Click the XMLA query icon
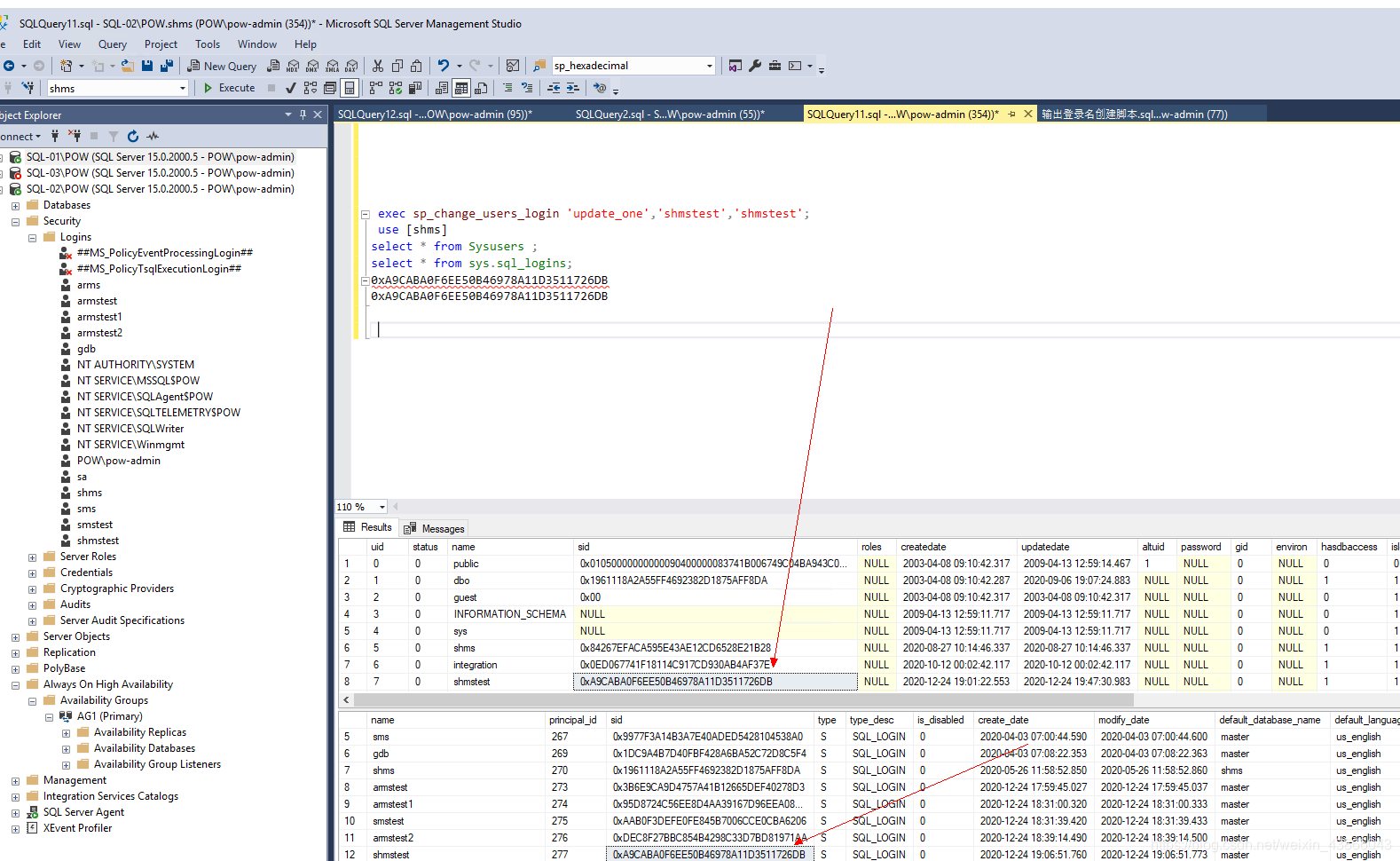Image resolution: width=1400 pixels, height=861 pixels. point(332,66)
